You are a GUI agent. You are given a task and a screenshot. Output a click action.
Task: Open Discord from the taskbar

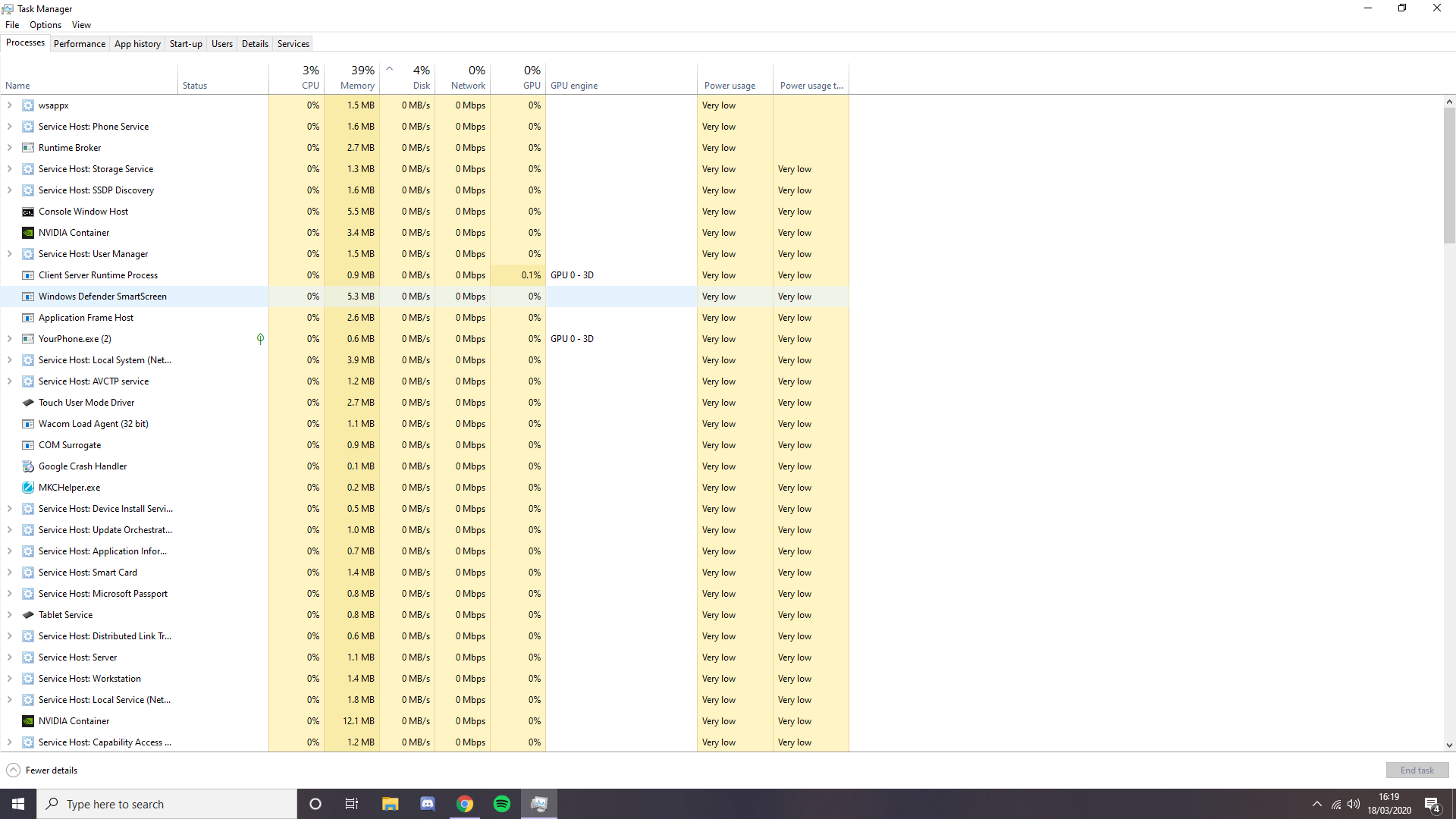click(428, 804)
